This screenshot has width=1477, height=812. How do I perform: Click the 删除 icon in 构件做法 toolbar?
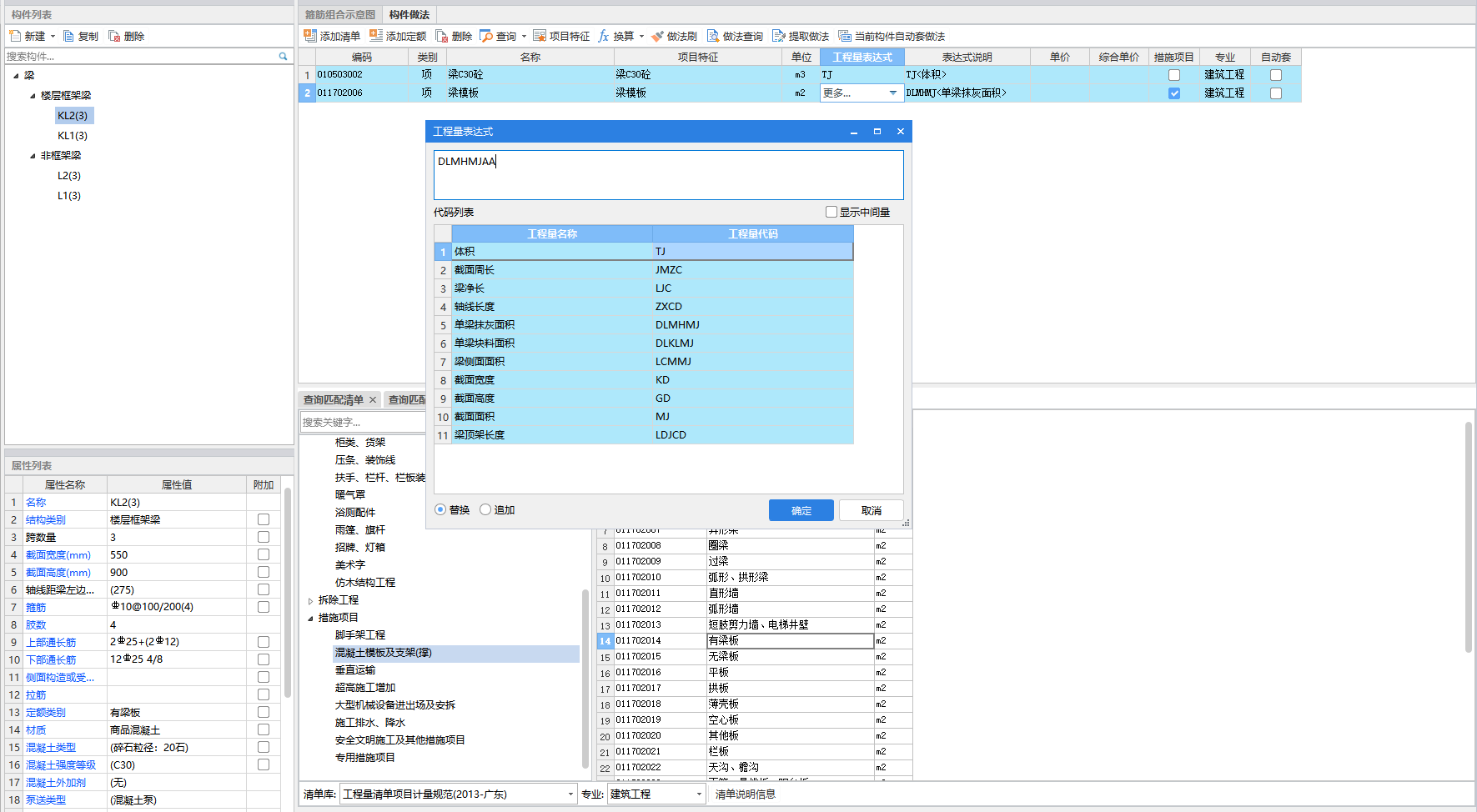pyautogui.click(x=442, y=36)
